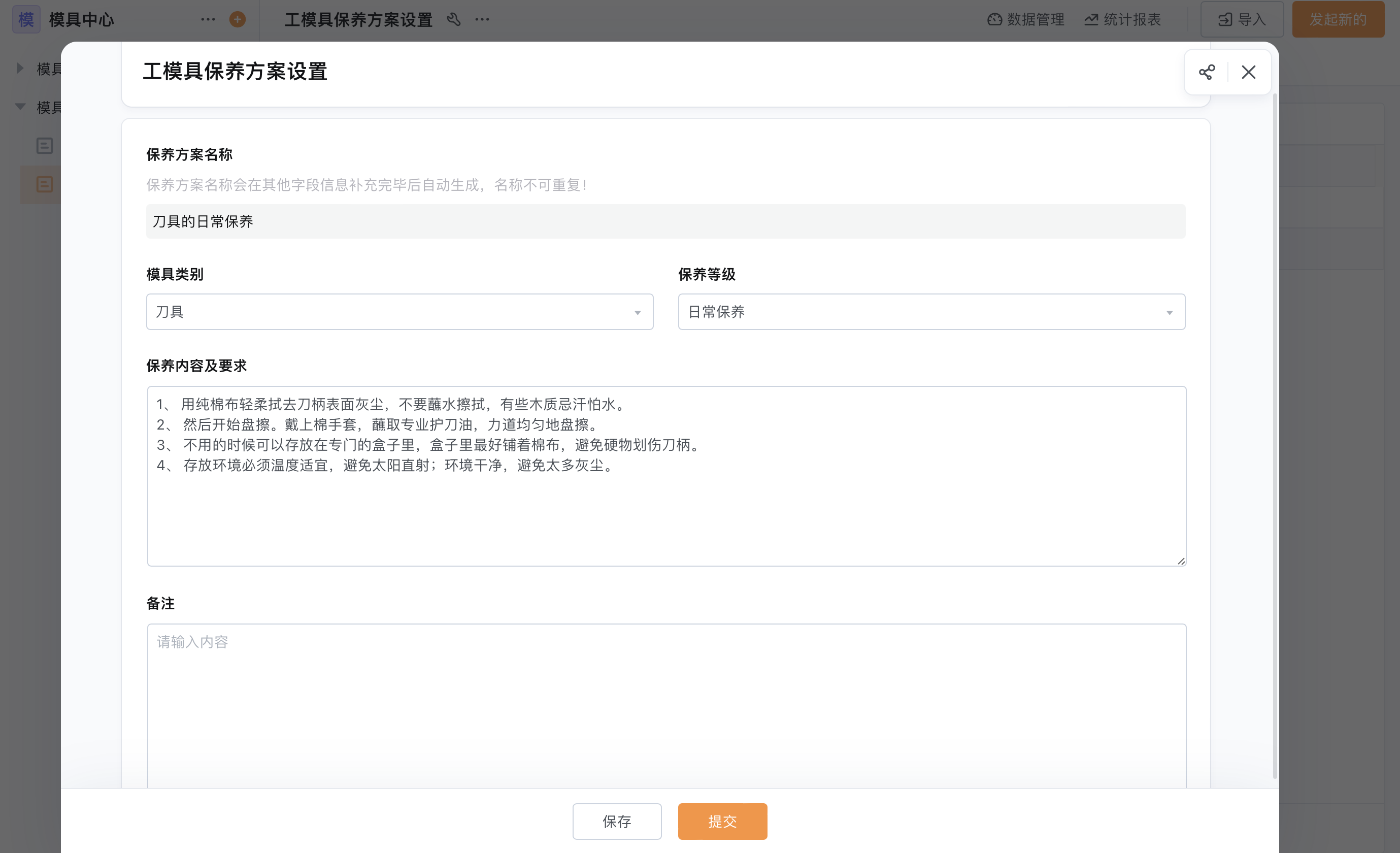
Task: Click the orange 提交 button
Action: pyautogui.click(x=722, y=821)
